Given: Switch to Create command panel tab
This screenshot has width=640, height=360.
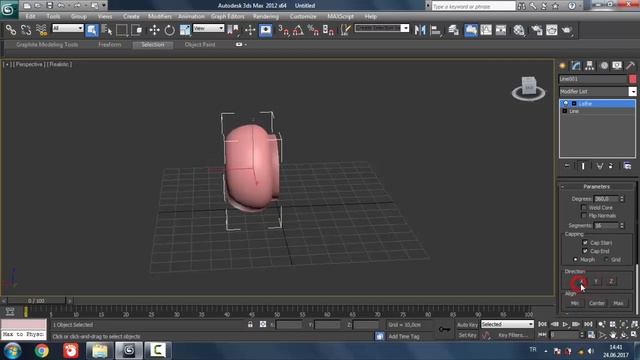Looking at the screenshot, I should point(562,65).
